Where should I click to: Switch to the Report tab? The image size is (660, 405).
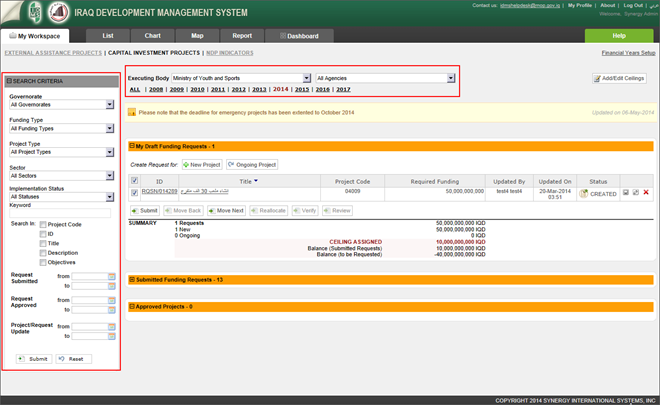(x=242, y=36)
